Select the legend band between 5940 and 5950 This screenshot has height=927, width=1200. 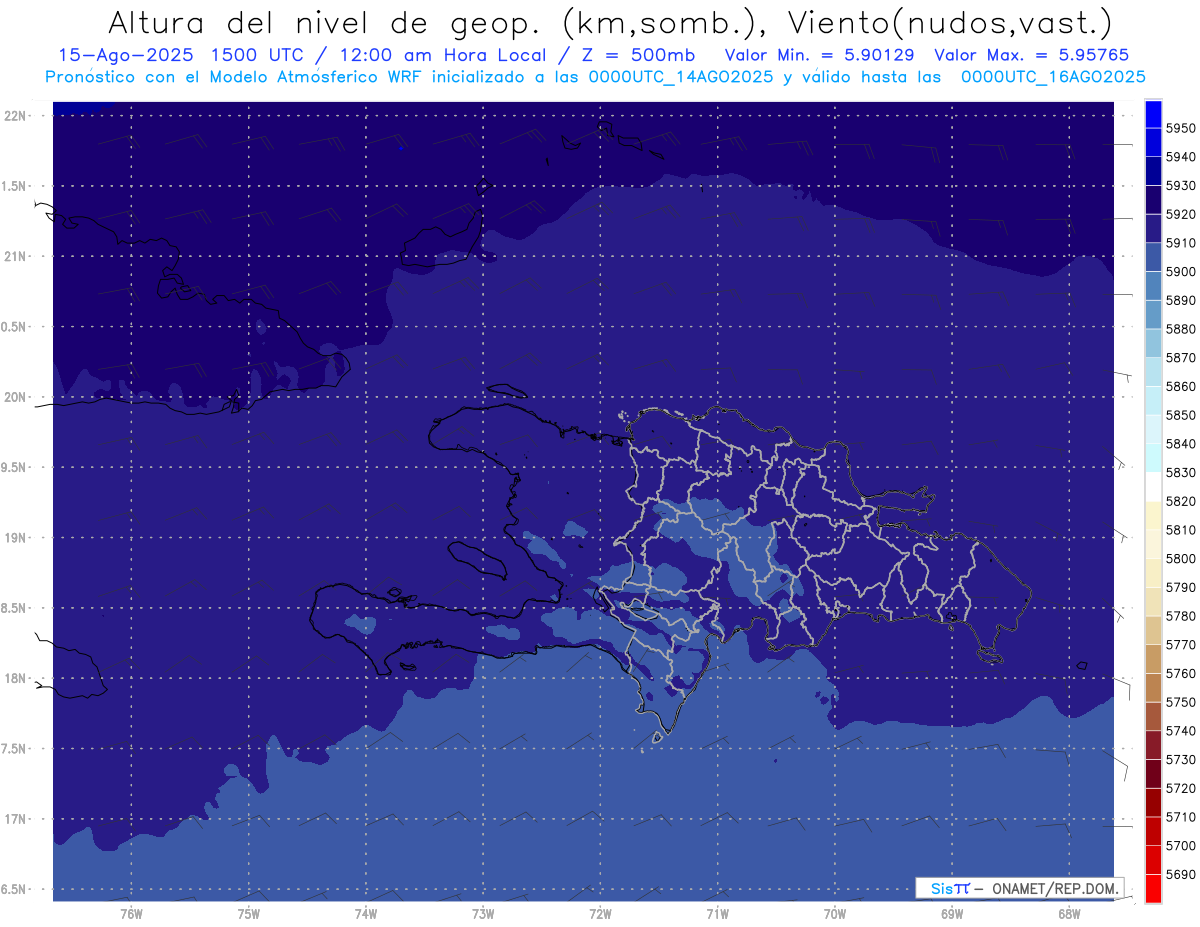click(x=1152, y=142)
